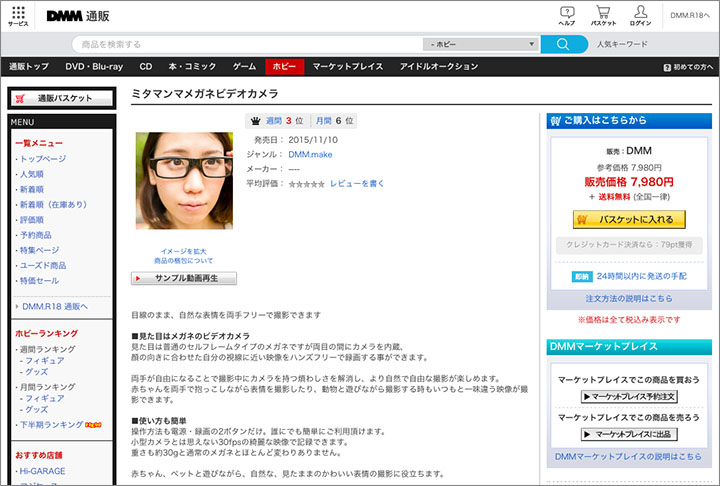Click the 即納 badge icon
Screen dimensions: 720x486
pyautogui.click(x=582, y=277)
